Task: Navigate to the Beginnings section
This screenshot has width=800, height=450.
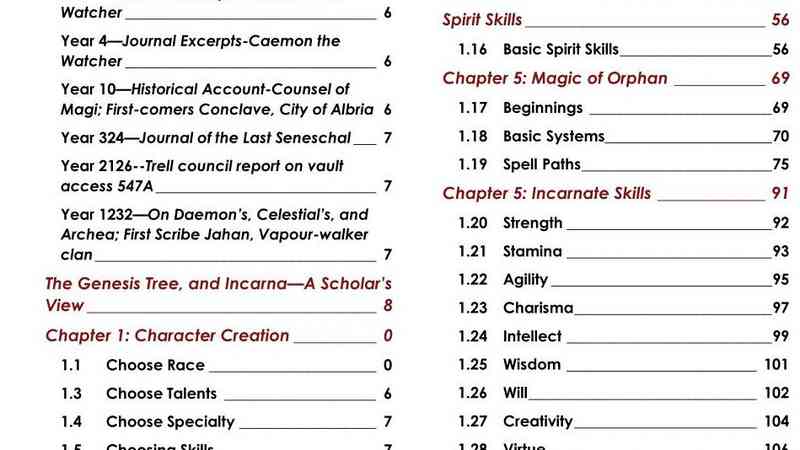Action: point(542,107)
